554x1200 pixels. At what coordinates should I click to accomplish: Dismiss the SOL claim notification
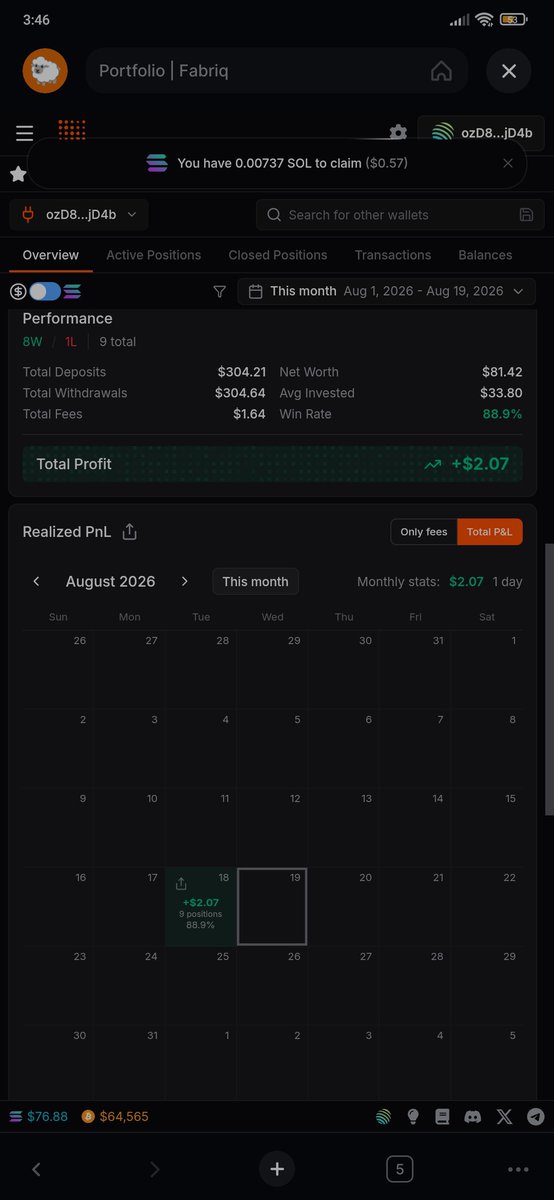[x=508, y=163]
